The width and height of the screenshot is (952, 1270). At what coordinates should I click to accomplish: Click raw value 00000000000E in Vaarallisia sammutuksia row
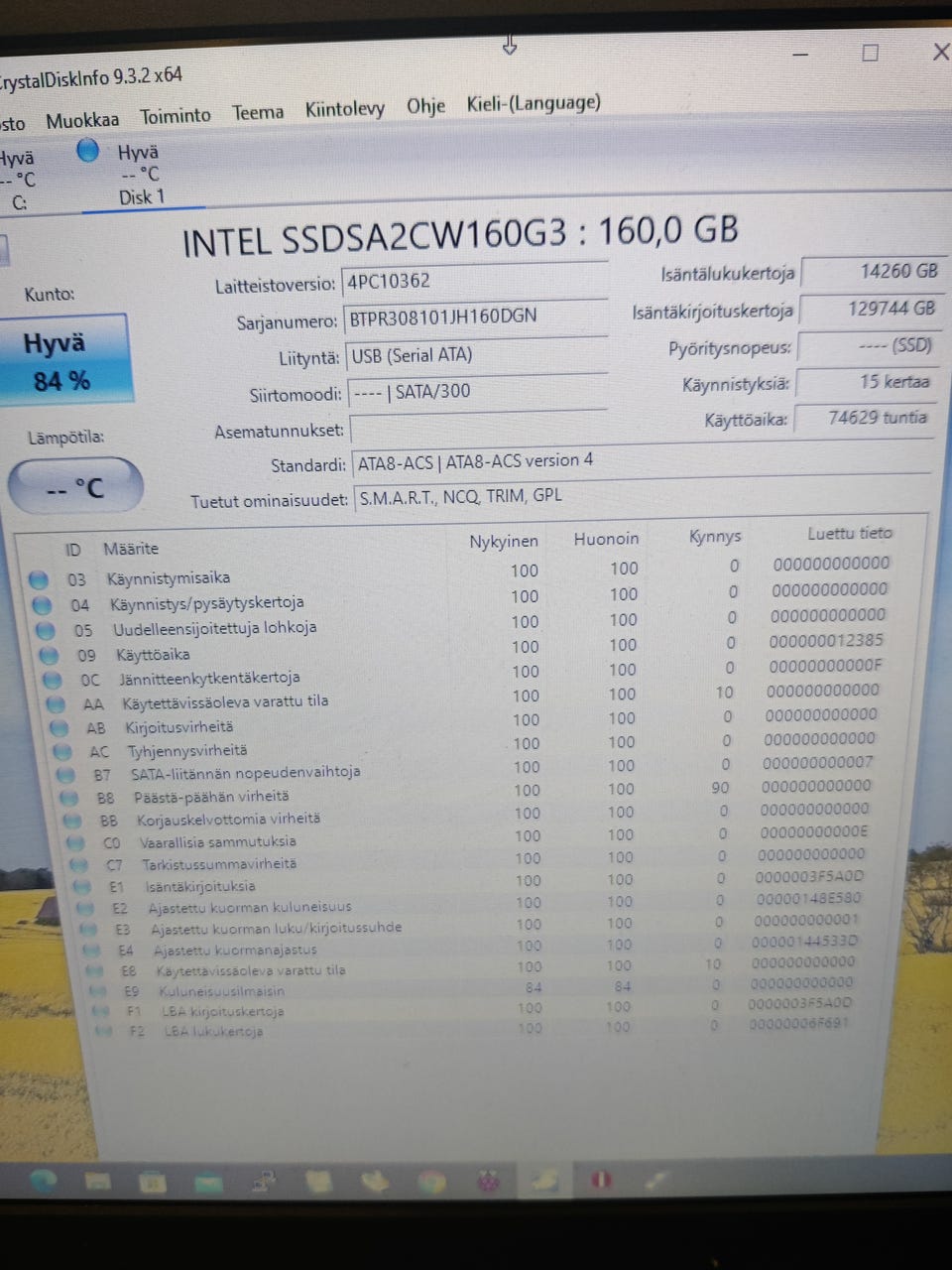coord(814,832)
